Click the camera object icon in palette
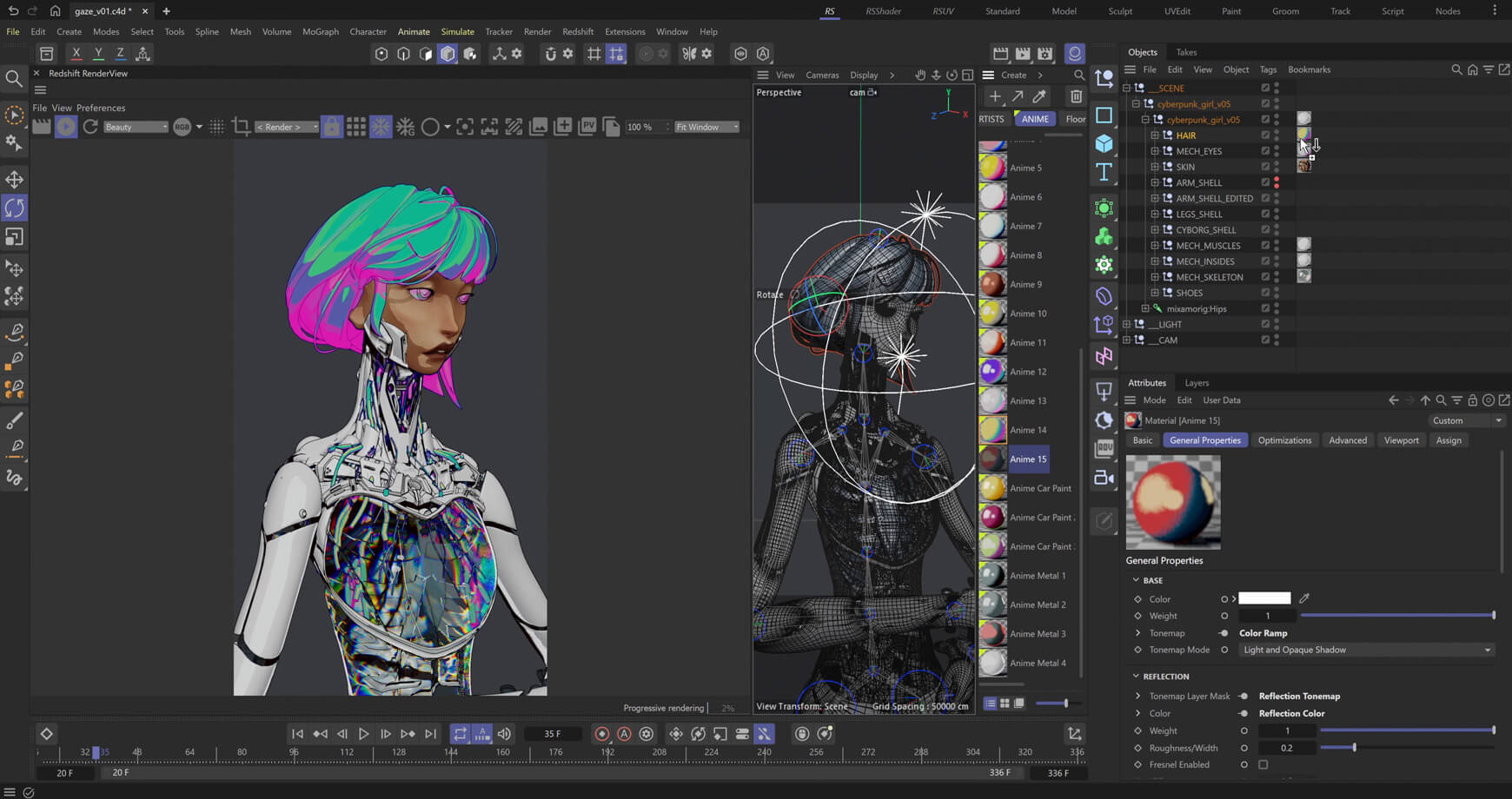 1104,478
